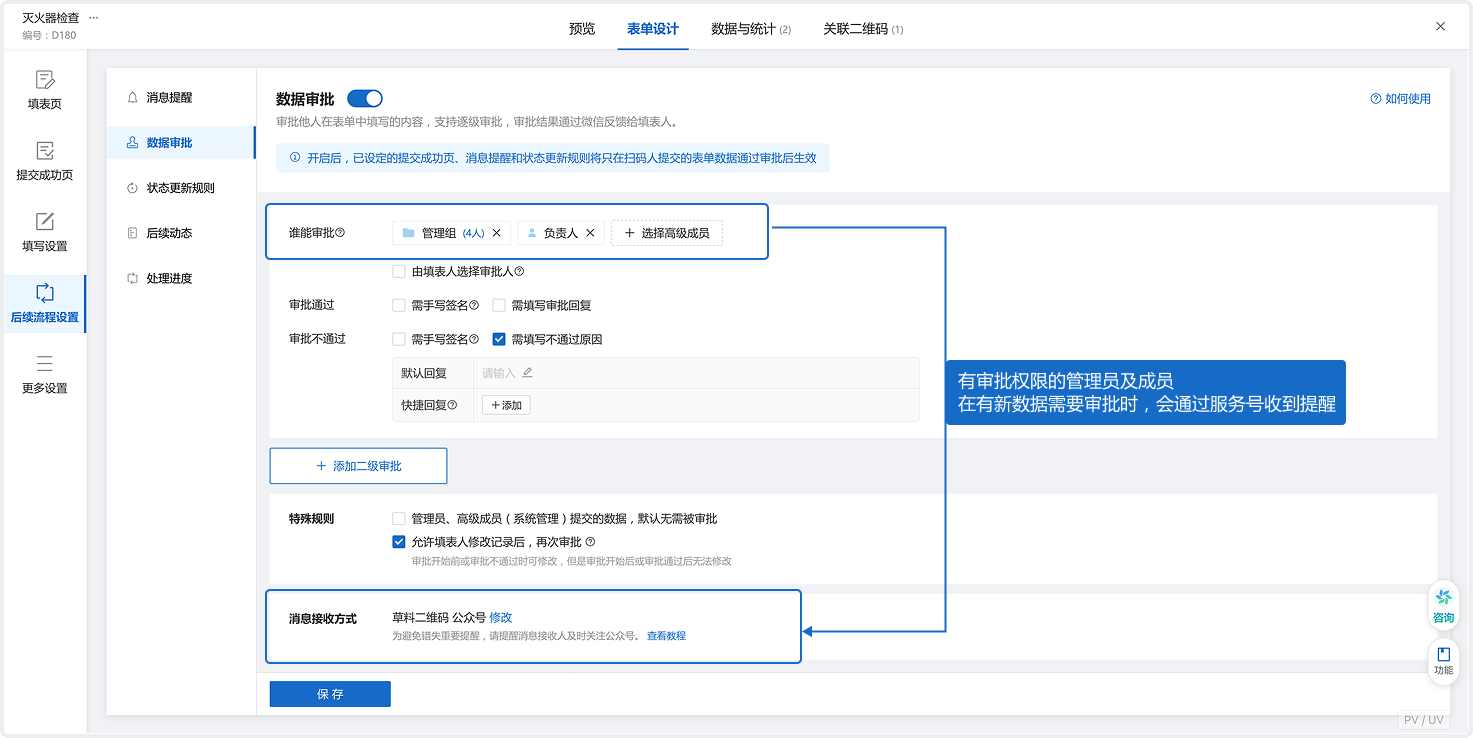Image resolution: width=1473 pixels, height=738 pixels.
Task: Click 修改 next to 草料二维码公众号
Action: pos(500,617)
